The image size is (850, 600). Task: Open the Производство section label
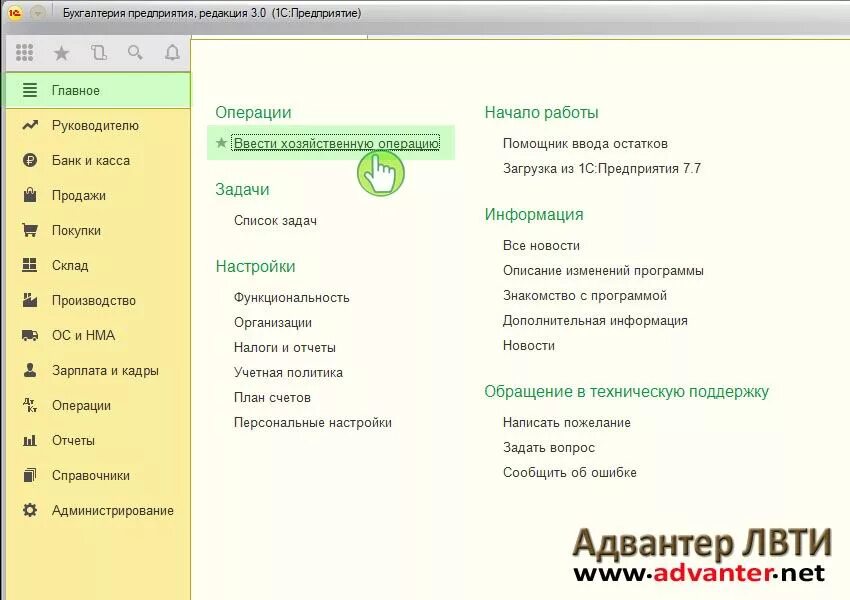[94, 301]
